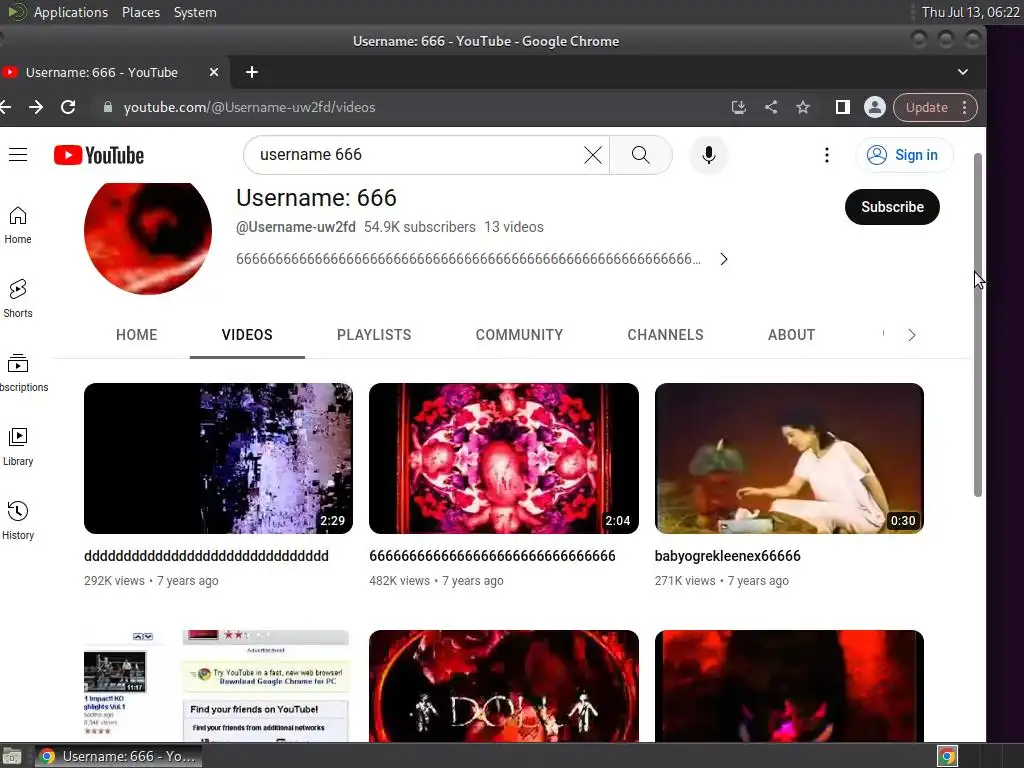
Task: Select the VIDEOS channel tab
Action: pyautogui.click(x=247, y=335)
